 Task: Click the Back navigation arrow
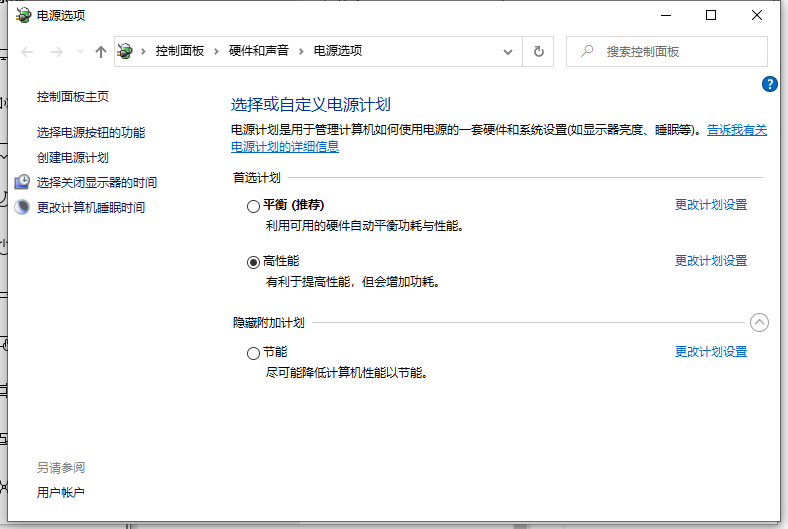click(x=27, y=51)
